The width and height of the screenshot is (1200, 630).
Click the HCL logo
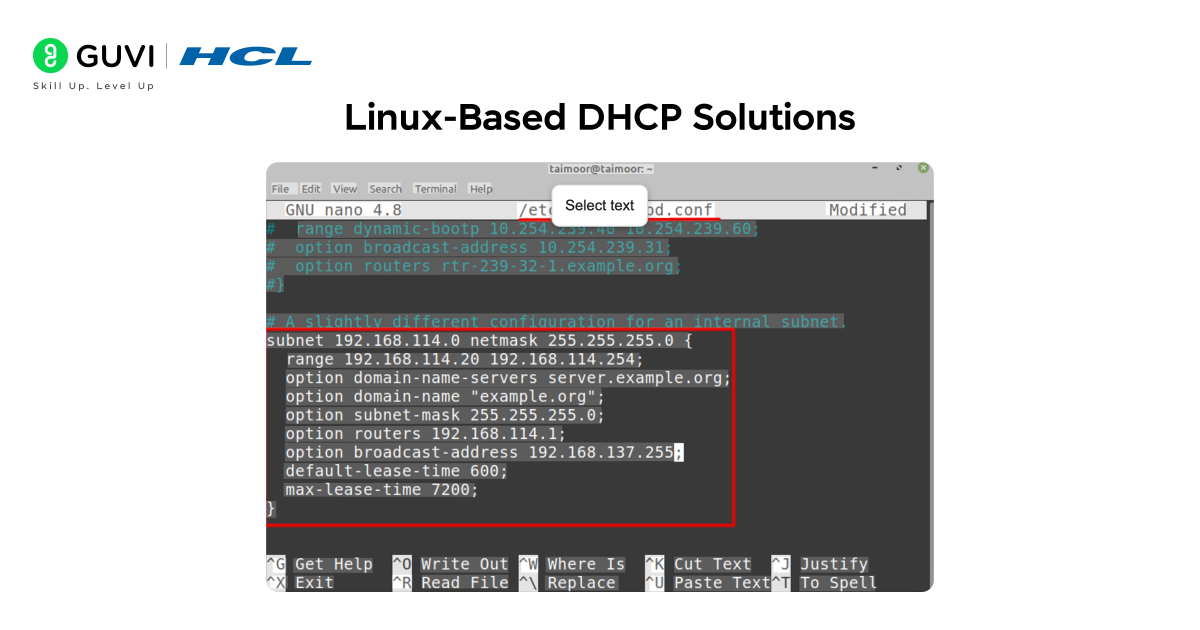click(x=246, y=55)
